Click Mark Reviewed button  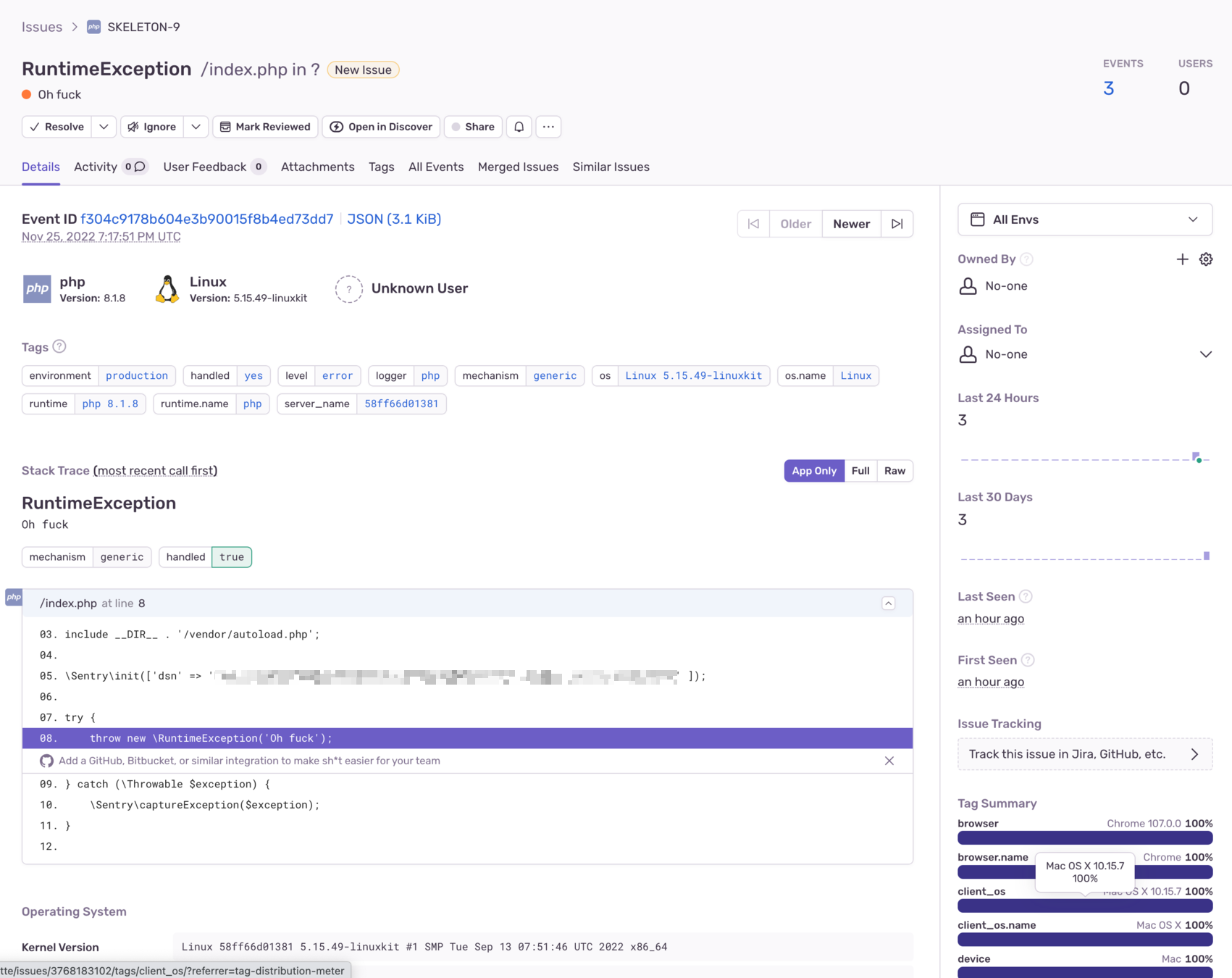(265, 127)
